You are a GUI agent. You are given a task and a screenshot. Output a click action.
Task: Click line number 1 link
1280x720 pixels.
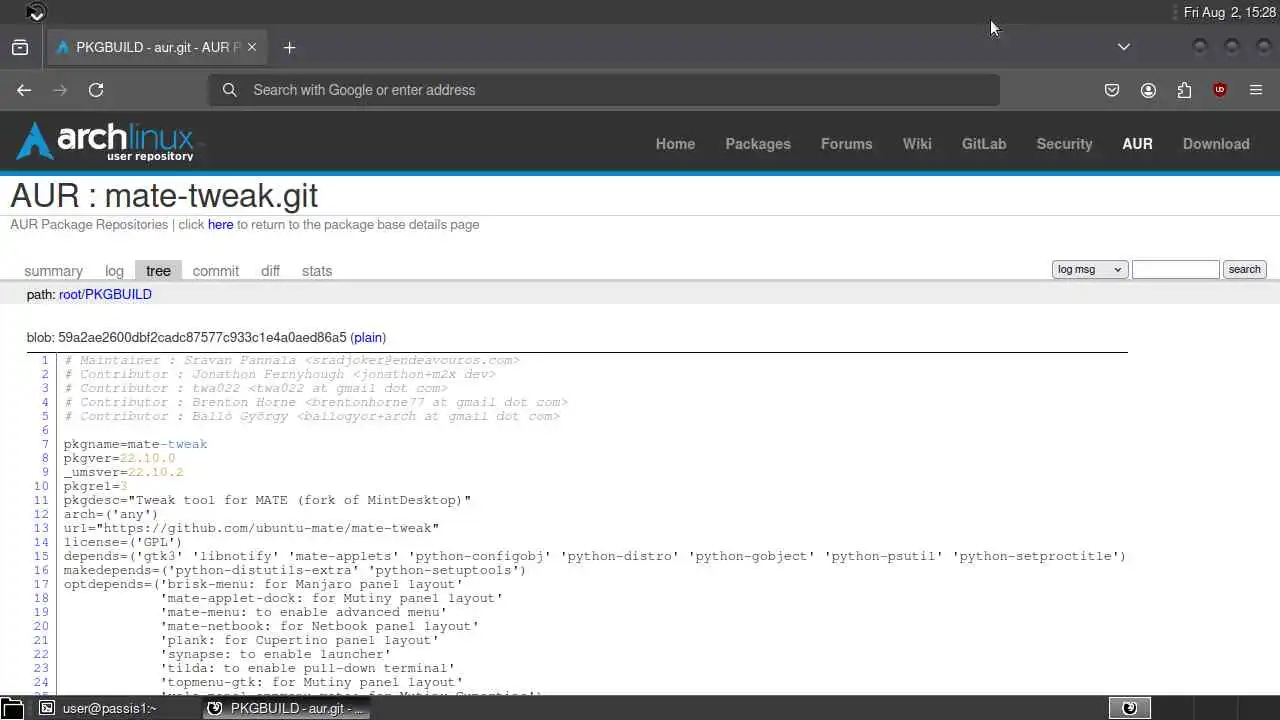(45, 360)
